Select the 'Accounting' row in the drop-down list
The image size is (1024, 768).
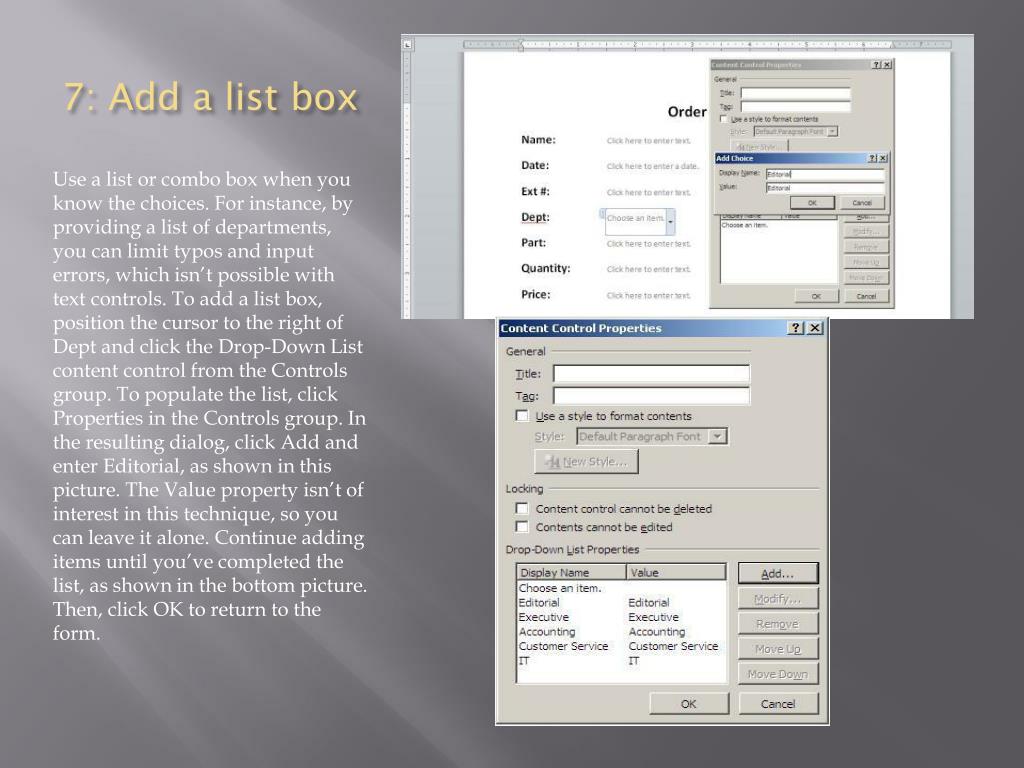[x=621, y=632]
